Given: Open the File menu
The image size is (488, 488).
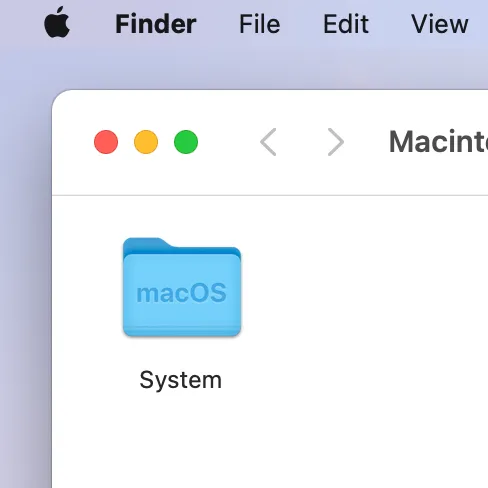Looking at the screenshot, I should click(x=260, y=24).
